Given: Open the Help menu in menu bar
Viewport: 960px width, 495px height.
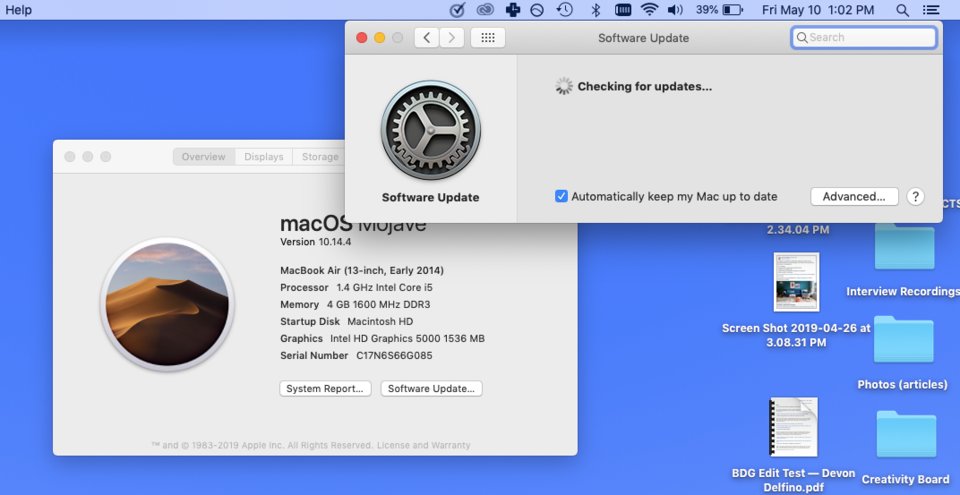Looking at the screenshot, I should (18, 10).
